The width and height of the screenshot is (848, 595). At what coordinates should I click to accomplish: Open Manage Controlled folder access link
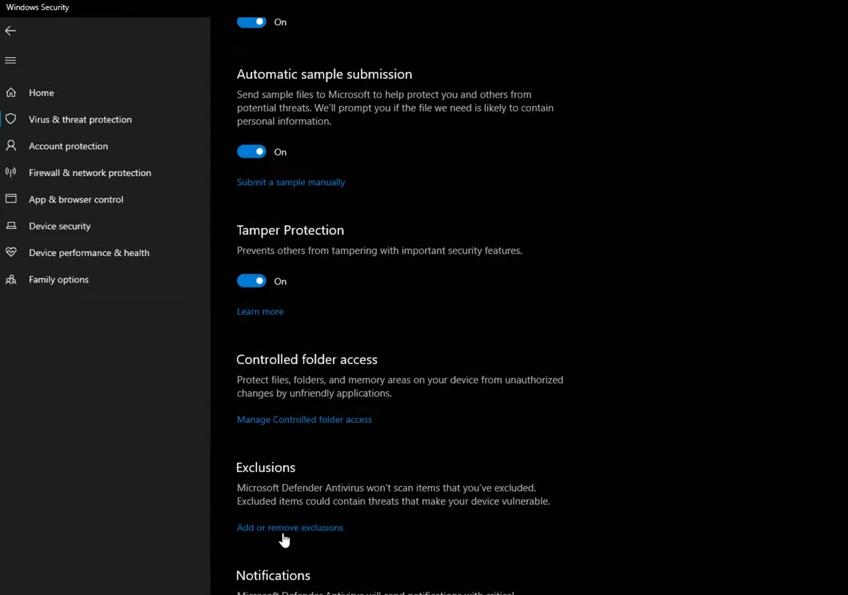point(304,420)
